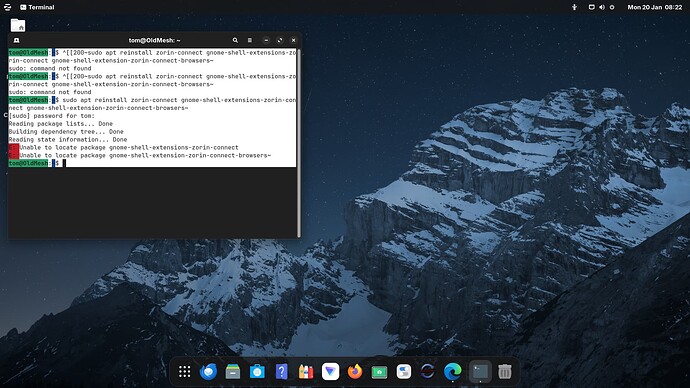Open the terminal hamburger menu
This screenshot has height=388, width=690.
(x=250, y=40)
